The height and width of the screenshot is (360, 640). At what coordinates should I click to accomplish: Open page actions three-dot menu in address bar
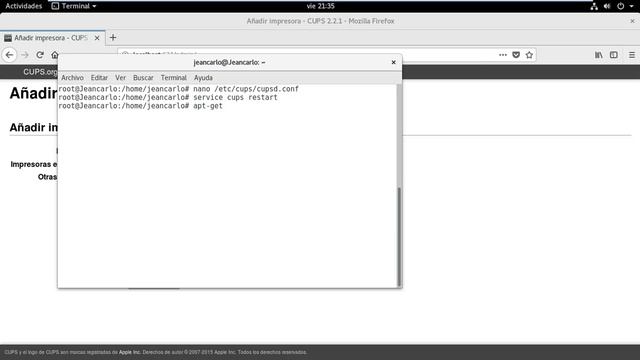pos(503,55)
